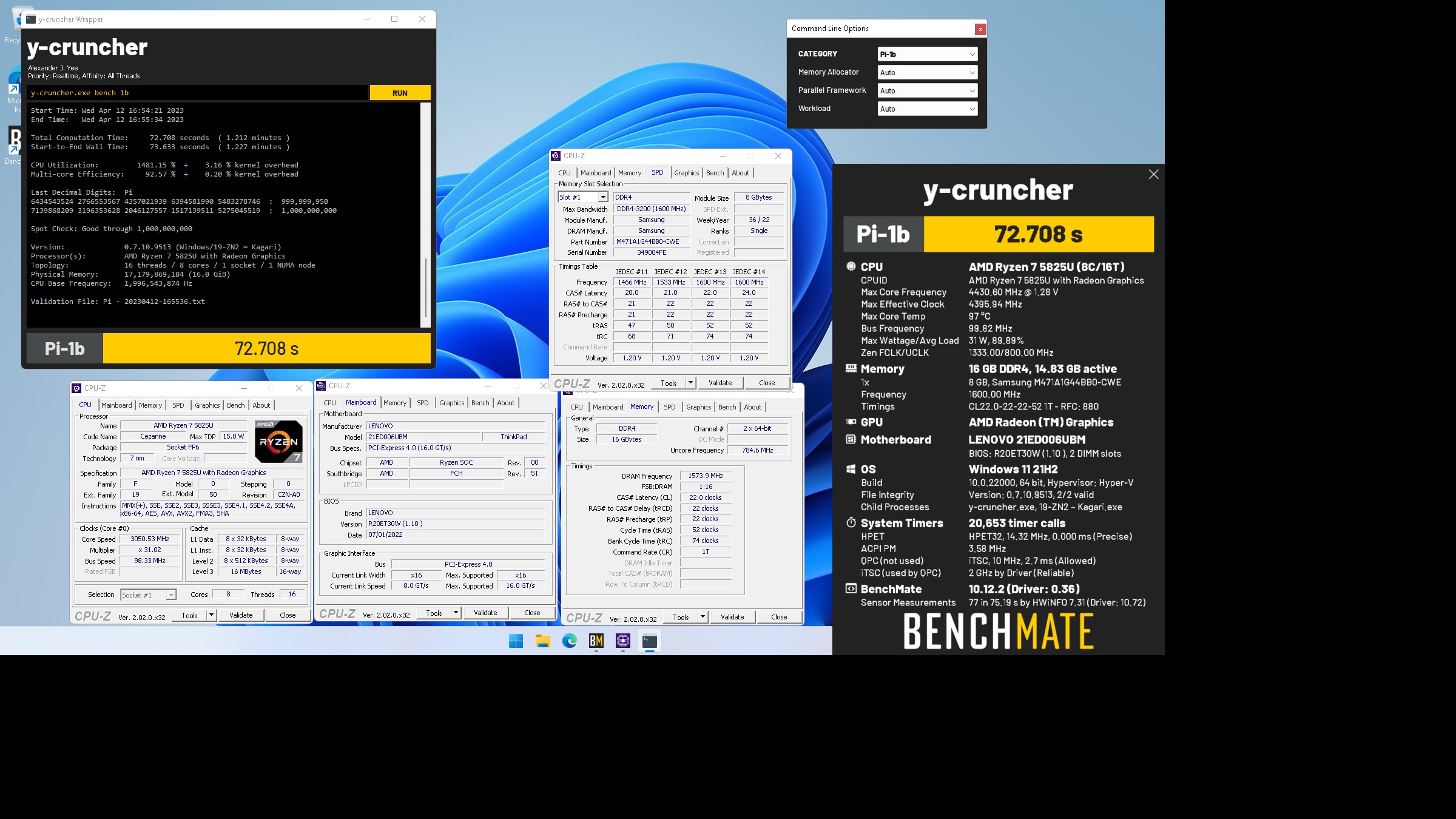Viewport: 1456px width, 819px height.
Task: Close the BenchMate result panel with X
Action: point(1153,175)
